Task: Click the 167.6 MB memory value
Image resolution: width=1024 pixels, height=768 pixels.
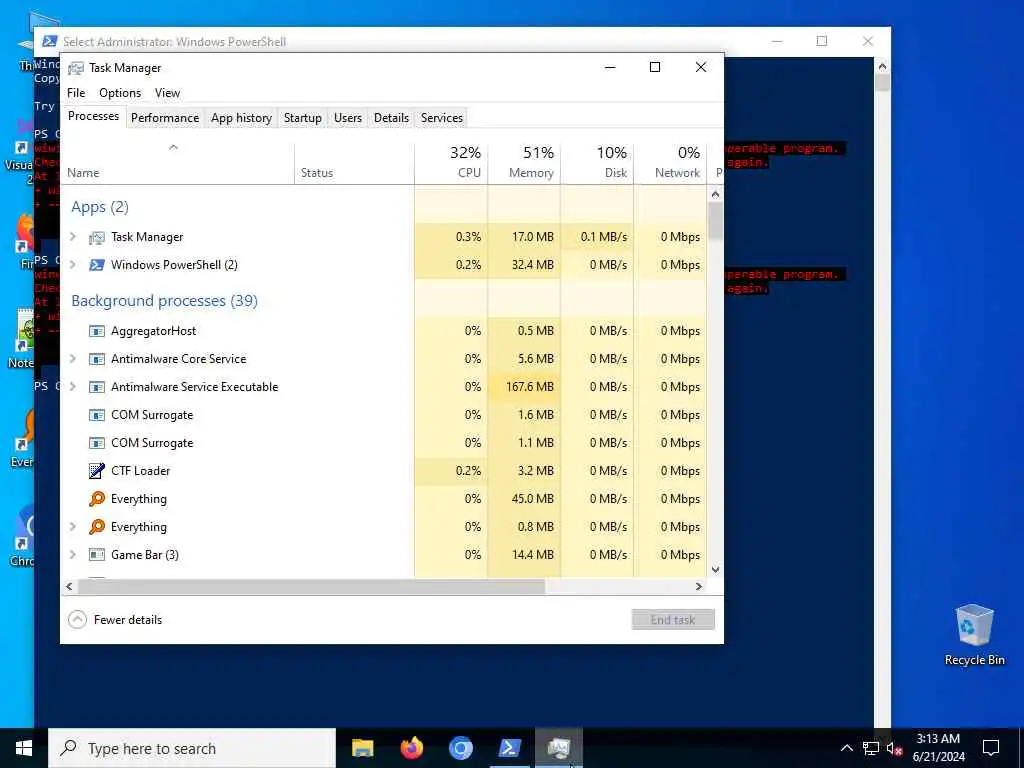Action: click(x=530, y=387)
